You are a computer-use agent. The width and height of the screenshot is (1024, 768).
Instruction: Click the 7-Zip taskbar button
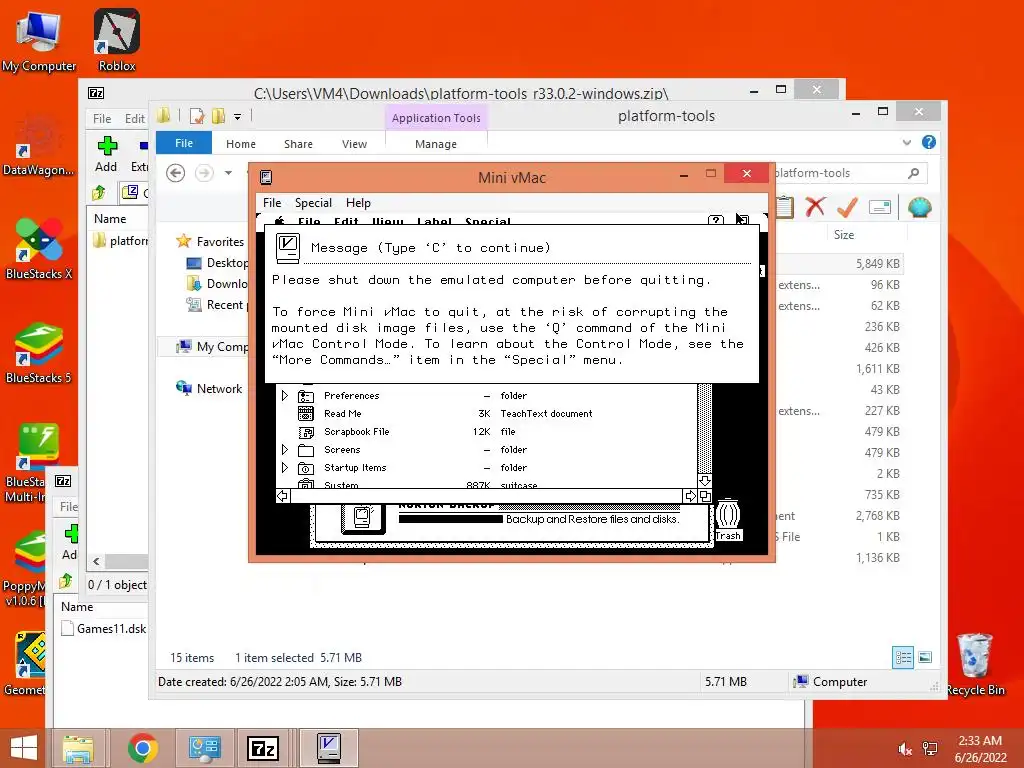tap(263, 748)
